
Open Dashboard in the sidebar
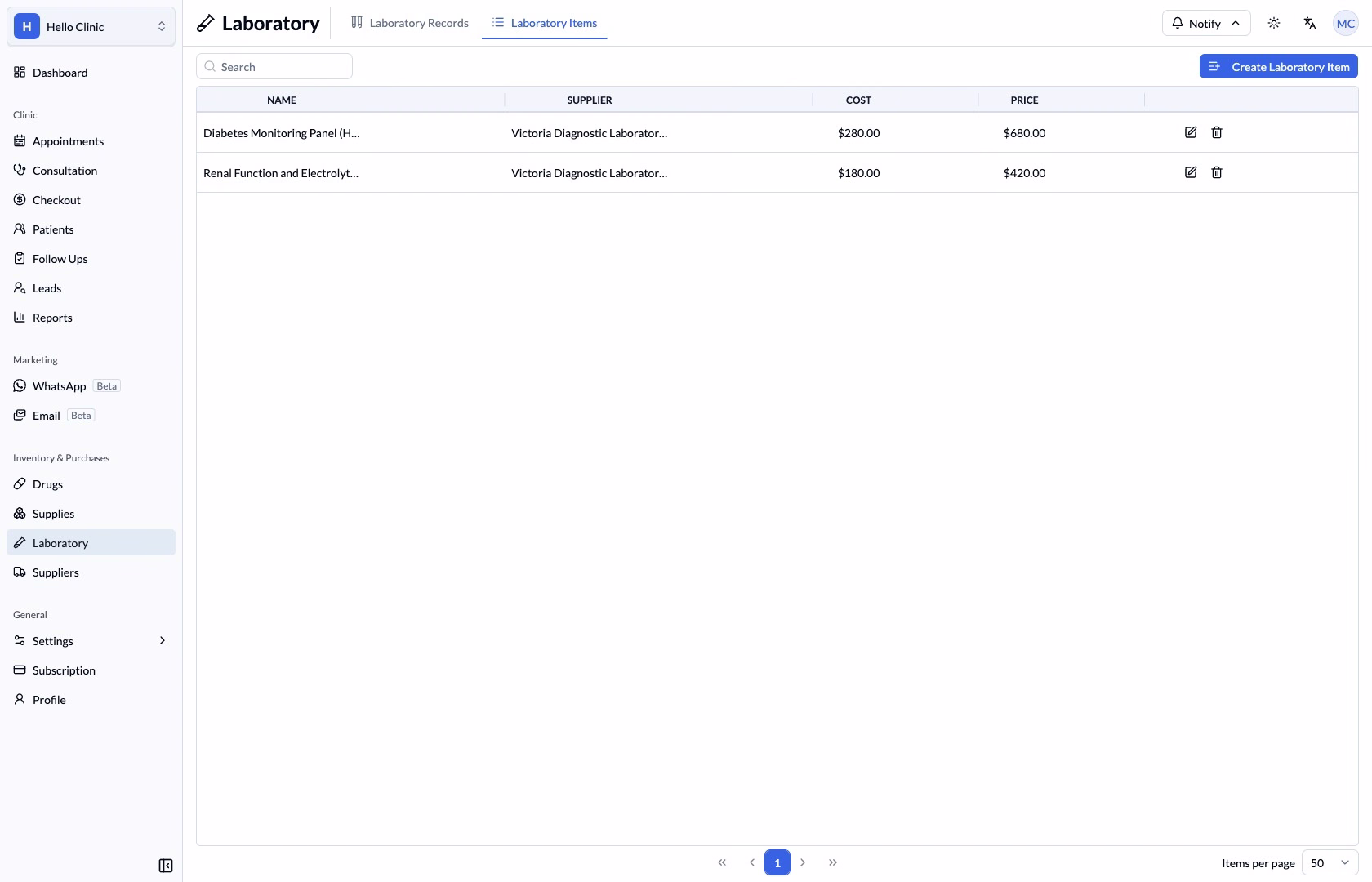[x=91, y=72]
